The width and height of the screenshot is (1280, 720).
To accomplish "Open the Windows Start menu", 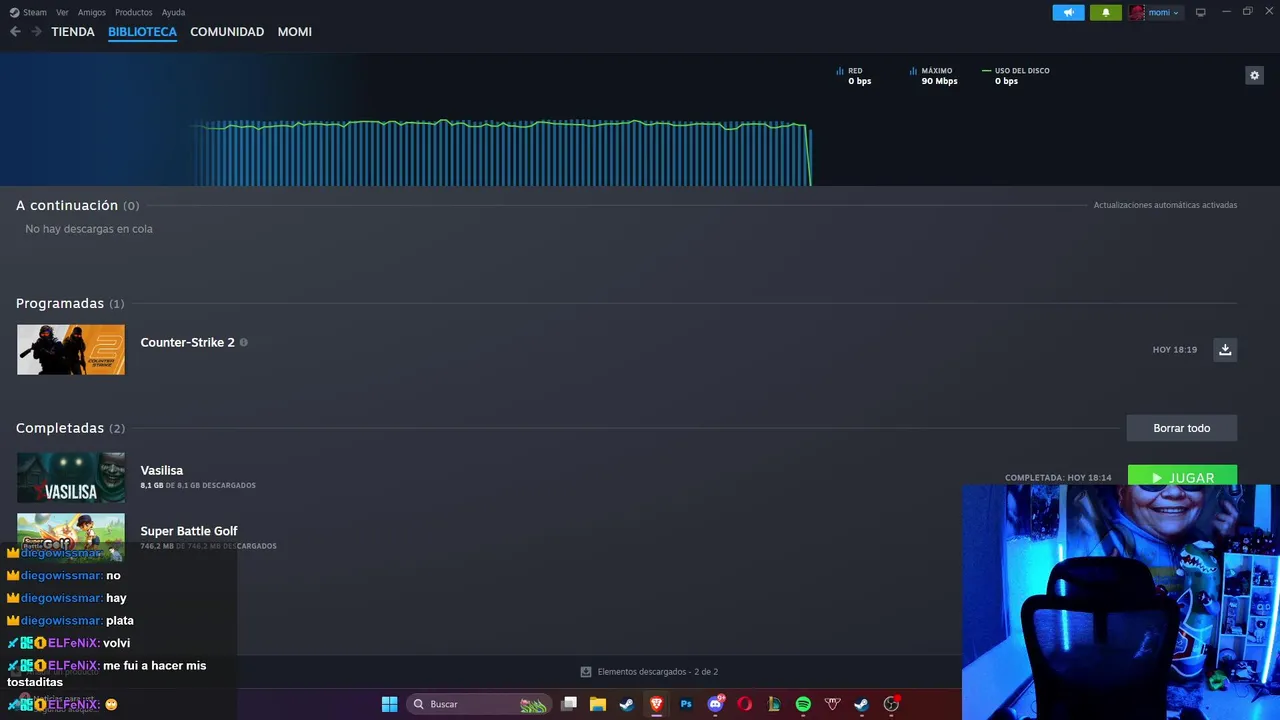I will (x=389, y=704).
